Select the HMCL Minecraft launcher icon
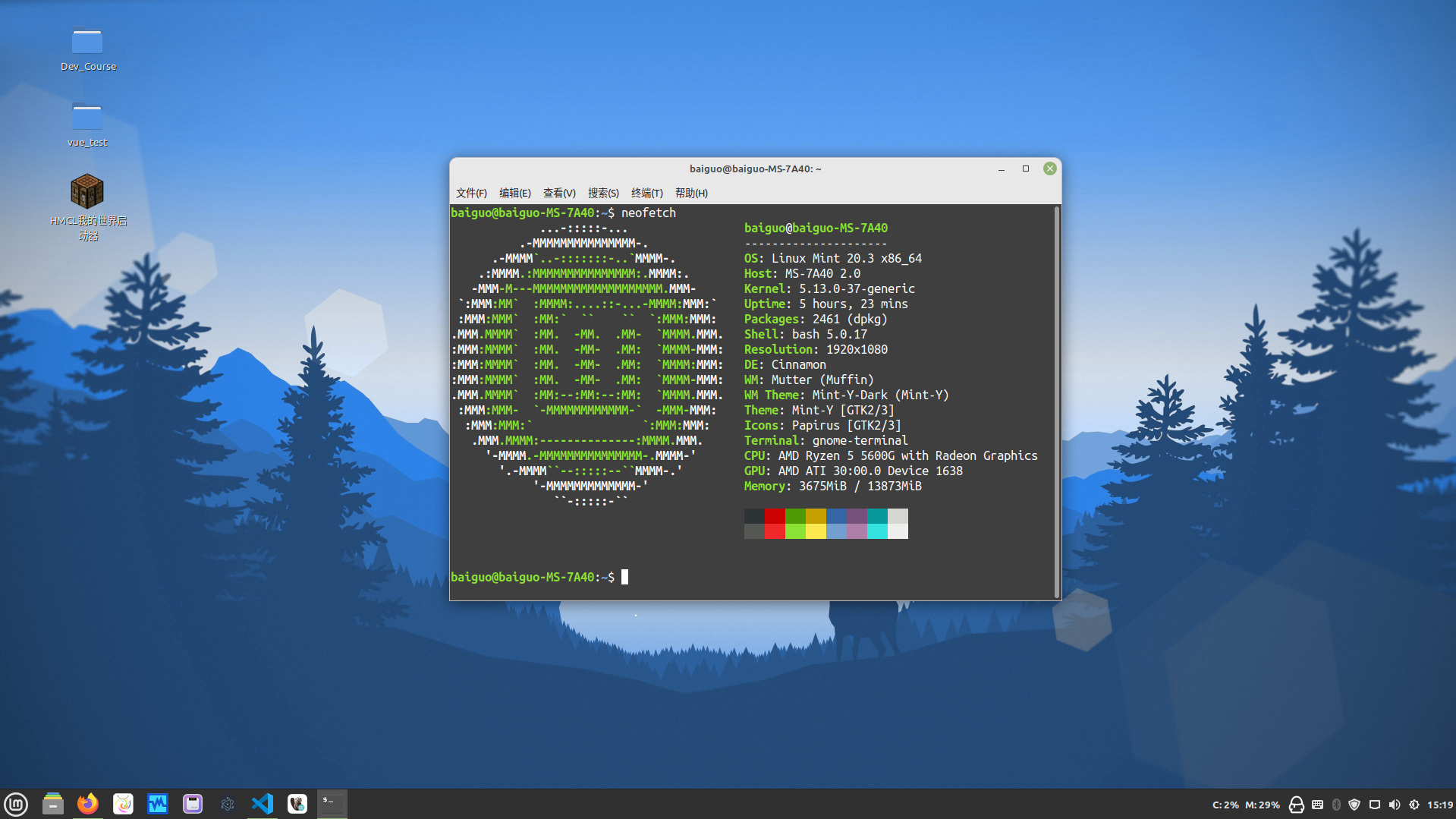Screen dimensions: 1456x819 87,192
